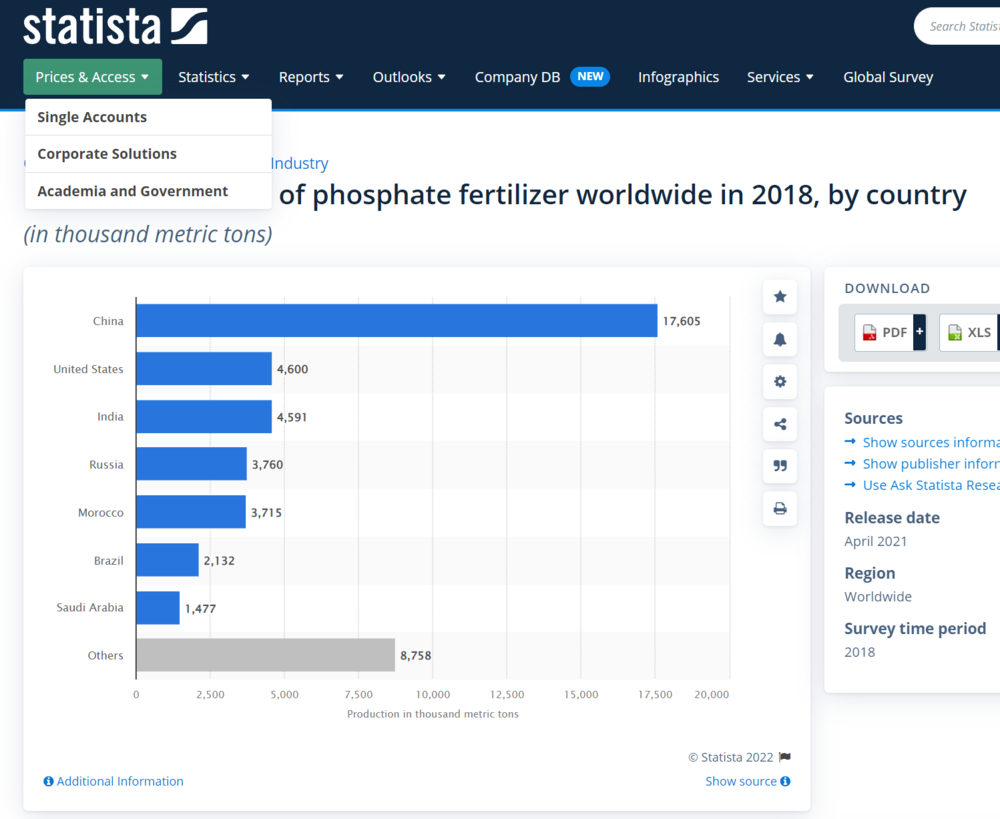Click the print chart icon
This screenshot has width=1000, height=819.
(x=780, y=508)
